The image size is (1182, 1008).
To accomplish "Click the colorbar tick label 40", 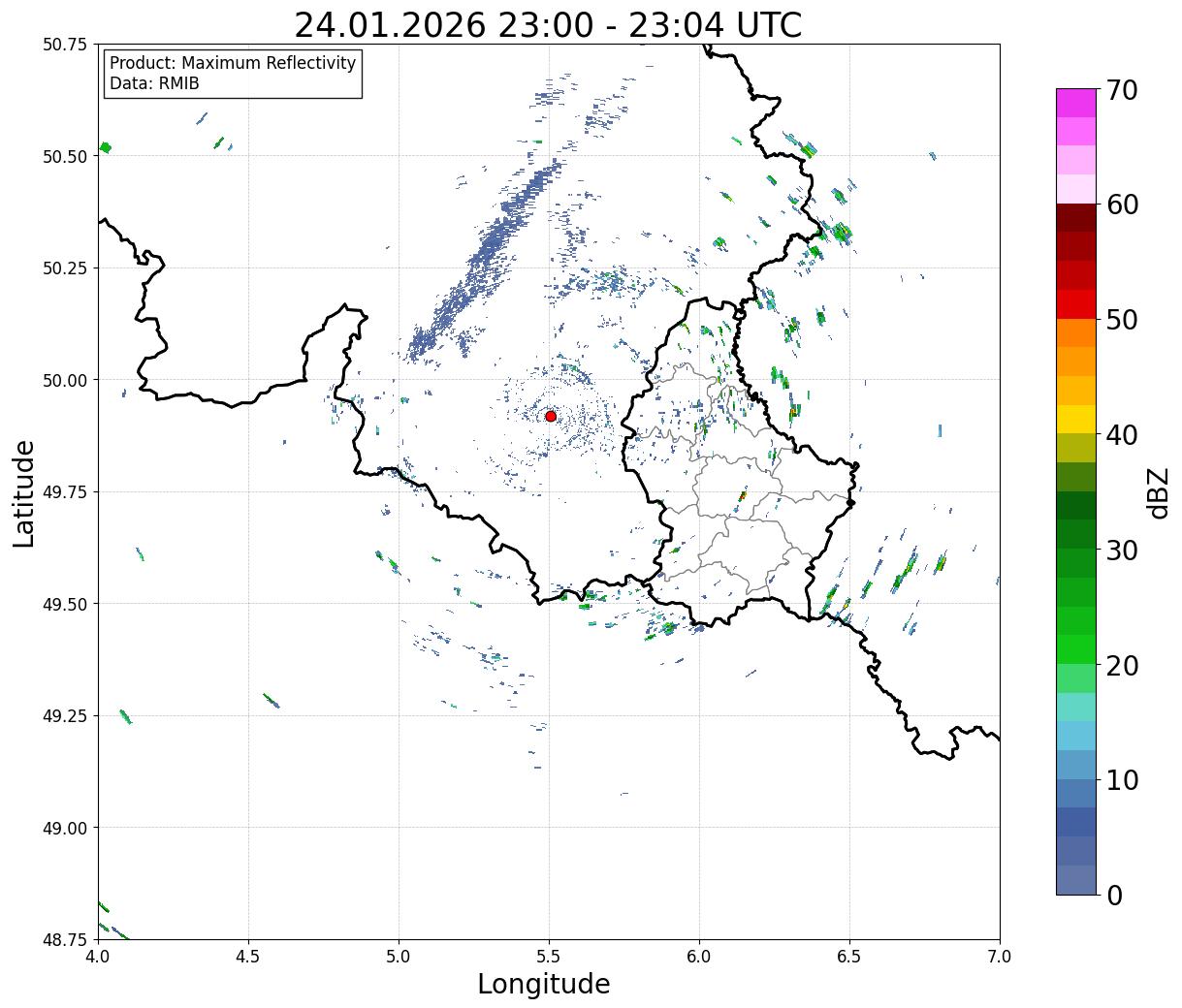I will (x=1122, y=434).
